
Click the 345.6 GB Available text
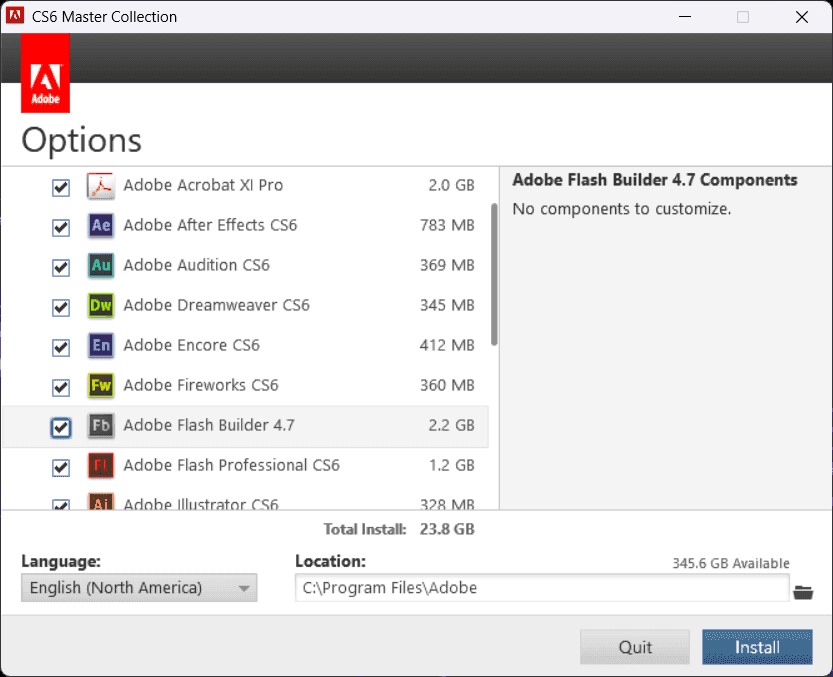coord(731,563)
